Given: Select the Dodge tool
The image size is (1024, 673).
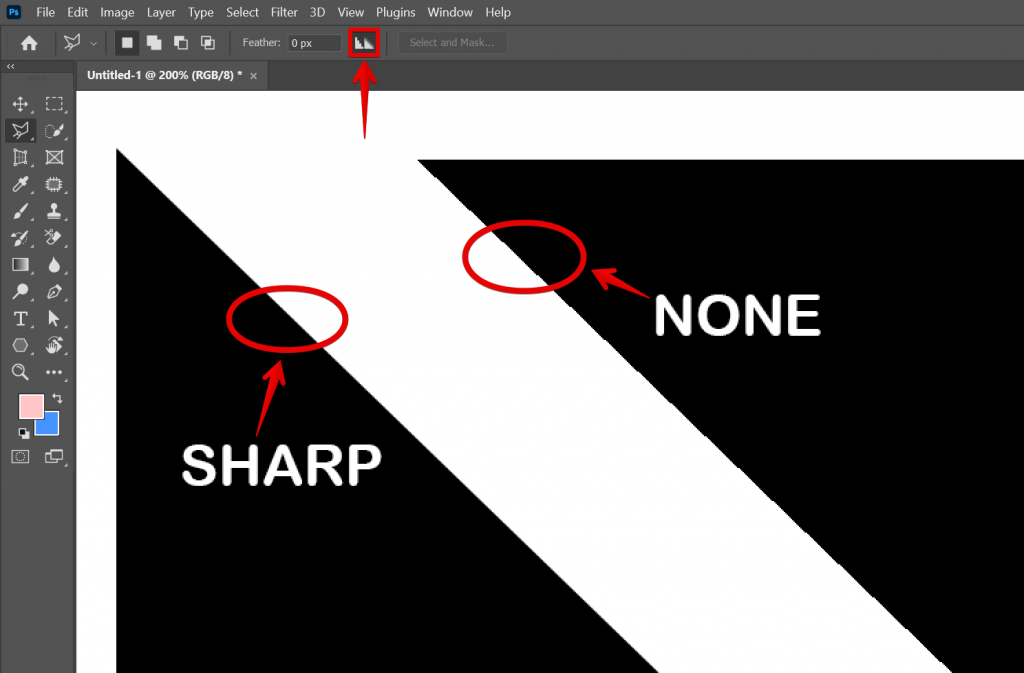Looking at the screenshot, I should pyautogui.click(x=20, y=291).
